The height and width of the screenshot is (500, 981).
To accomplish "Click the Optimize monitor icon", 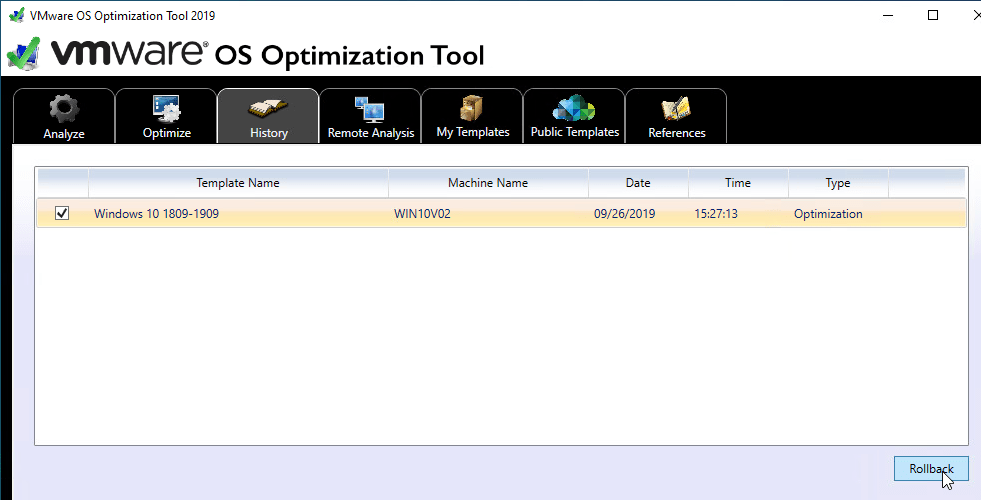I will (166, 109).
